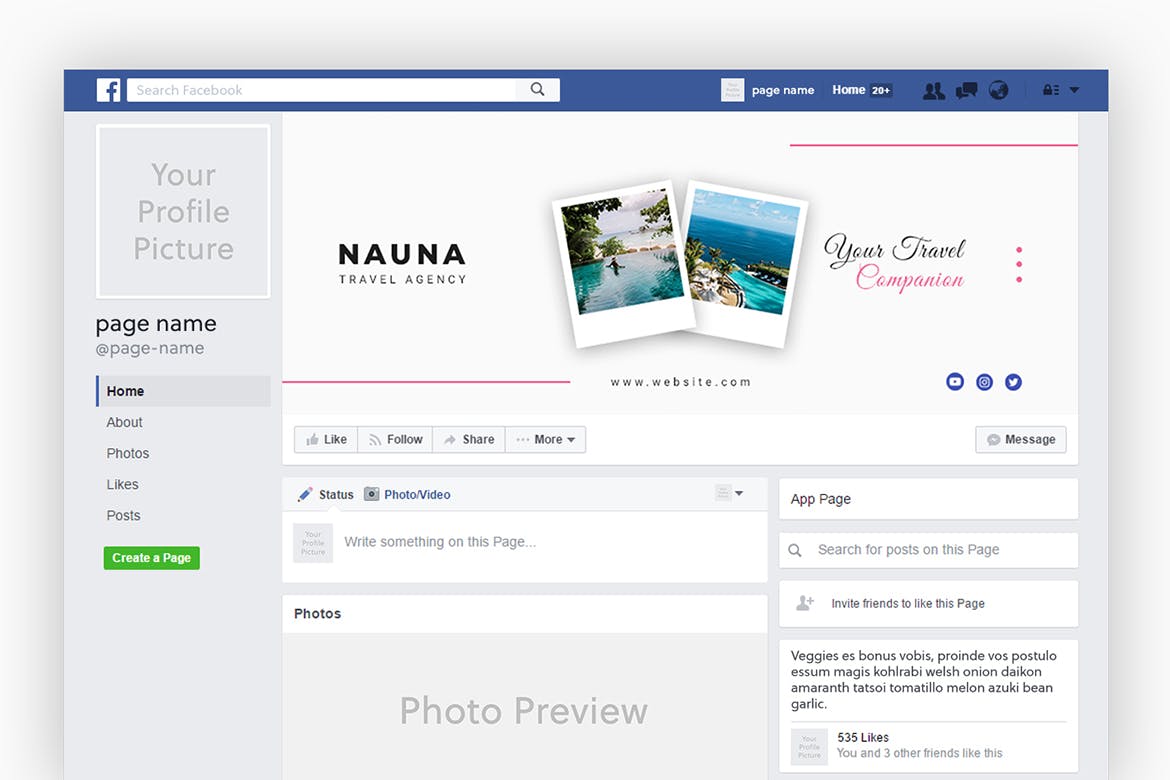Open the post composer options dropdown

tap(731, 493)
